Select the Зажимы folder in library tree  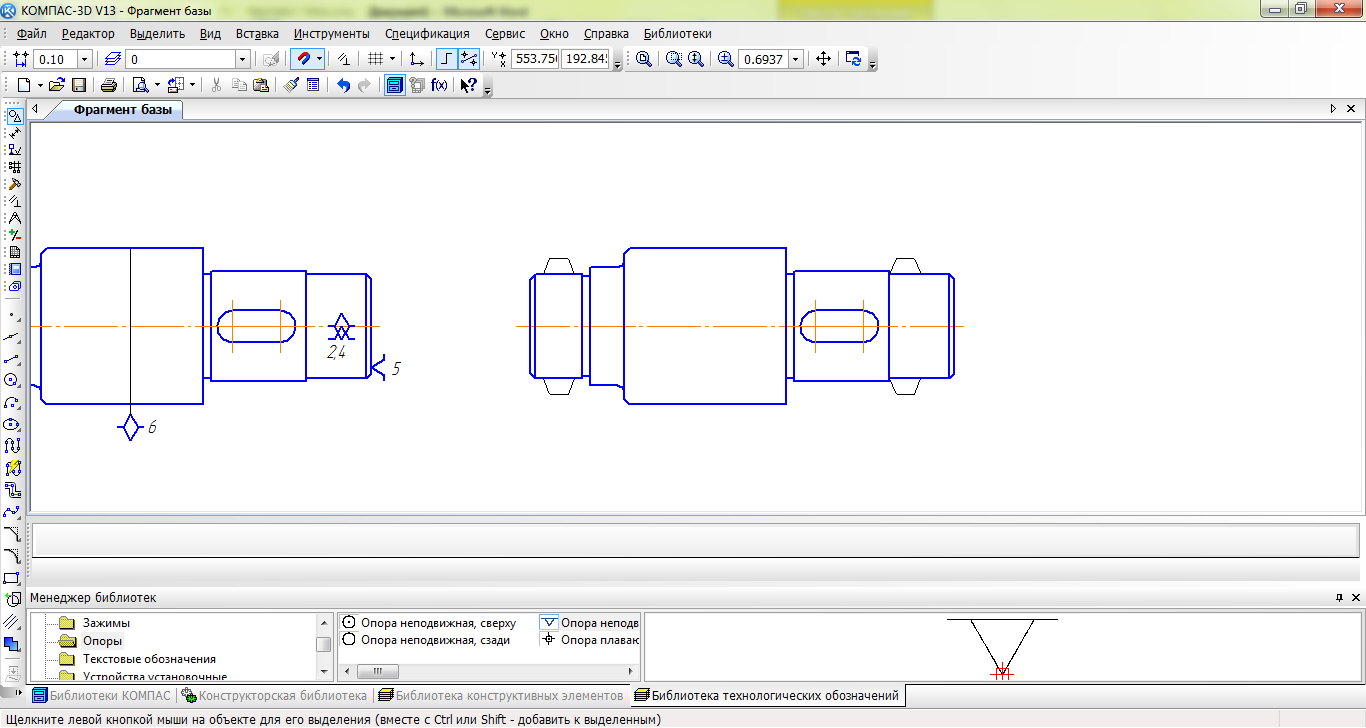(x=106, y=623)
